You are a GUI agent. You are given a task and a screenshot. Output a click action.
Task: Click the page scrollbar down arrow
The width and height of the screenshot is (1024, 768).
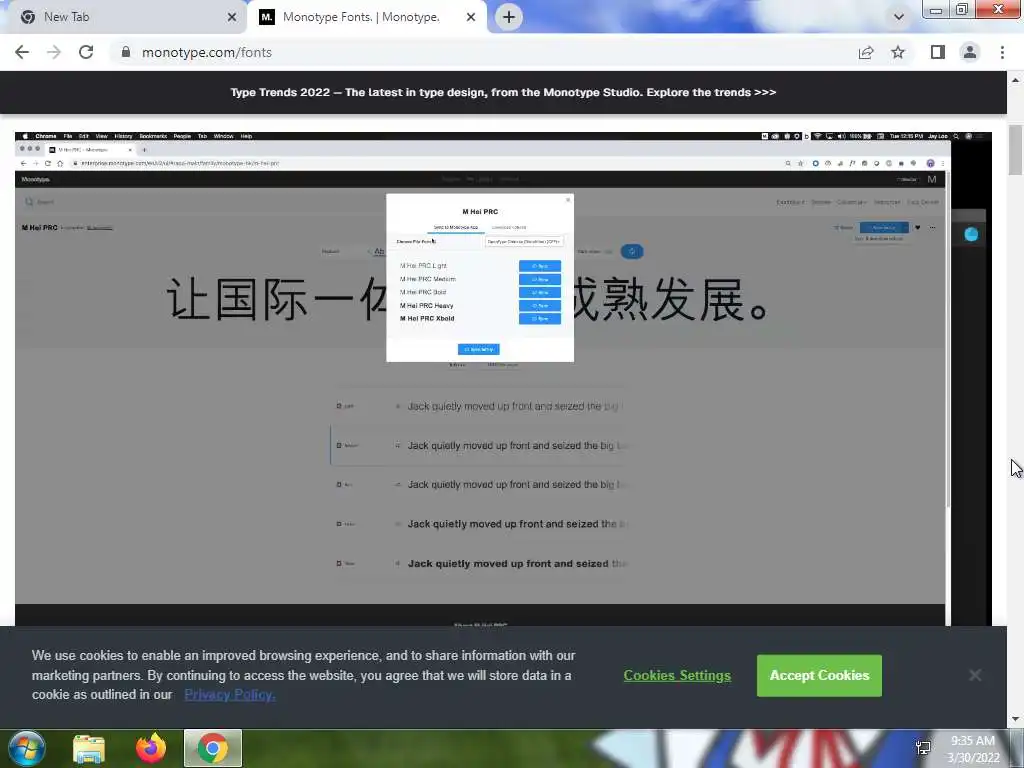[x=1015, y=720]
